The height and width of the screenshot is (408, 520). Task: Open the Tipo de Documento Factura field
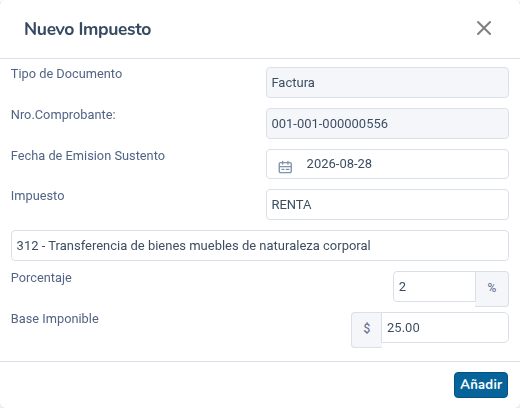pyautogui.click(x=387, y=83)
